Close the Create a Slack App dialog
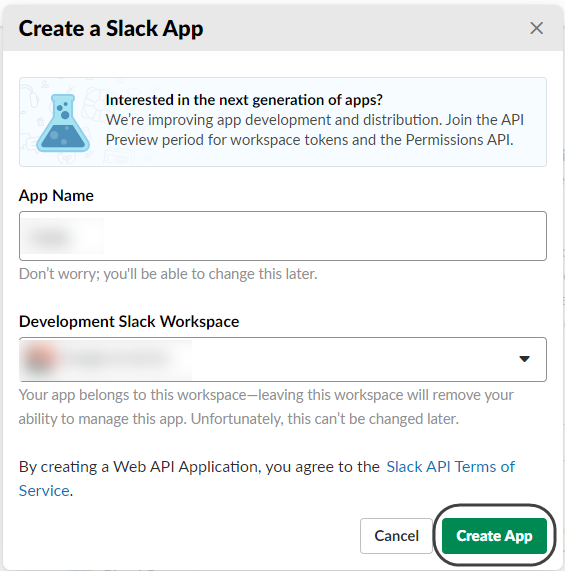Viewport: 565px width, 571px height. [536, 28]
